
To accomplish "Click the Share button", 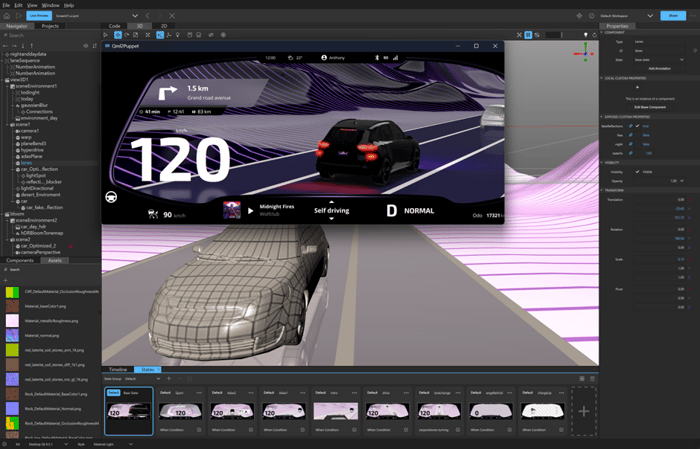I will (x=672, y=15).
